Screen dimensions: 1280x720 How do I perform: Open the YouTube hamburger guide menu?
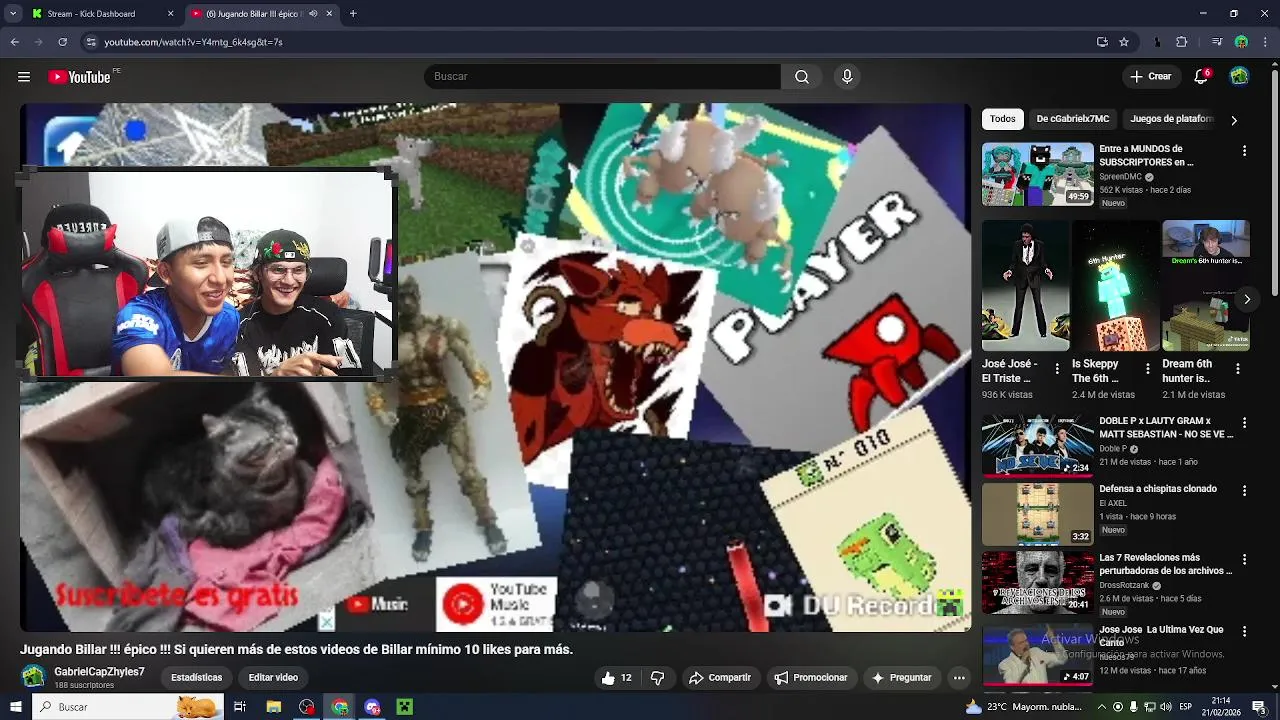click(x=23, y=77)
